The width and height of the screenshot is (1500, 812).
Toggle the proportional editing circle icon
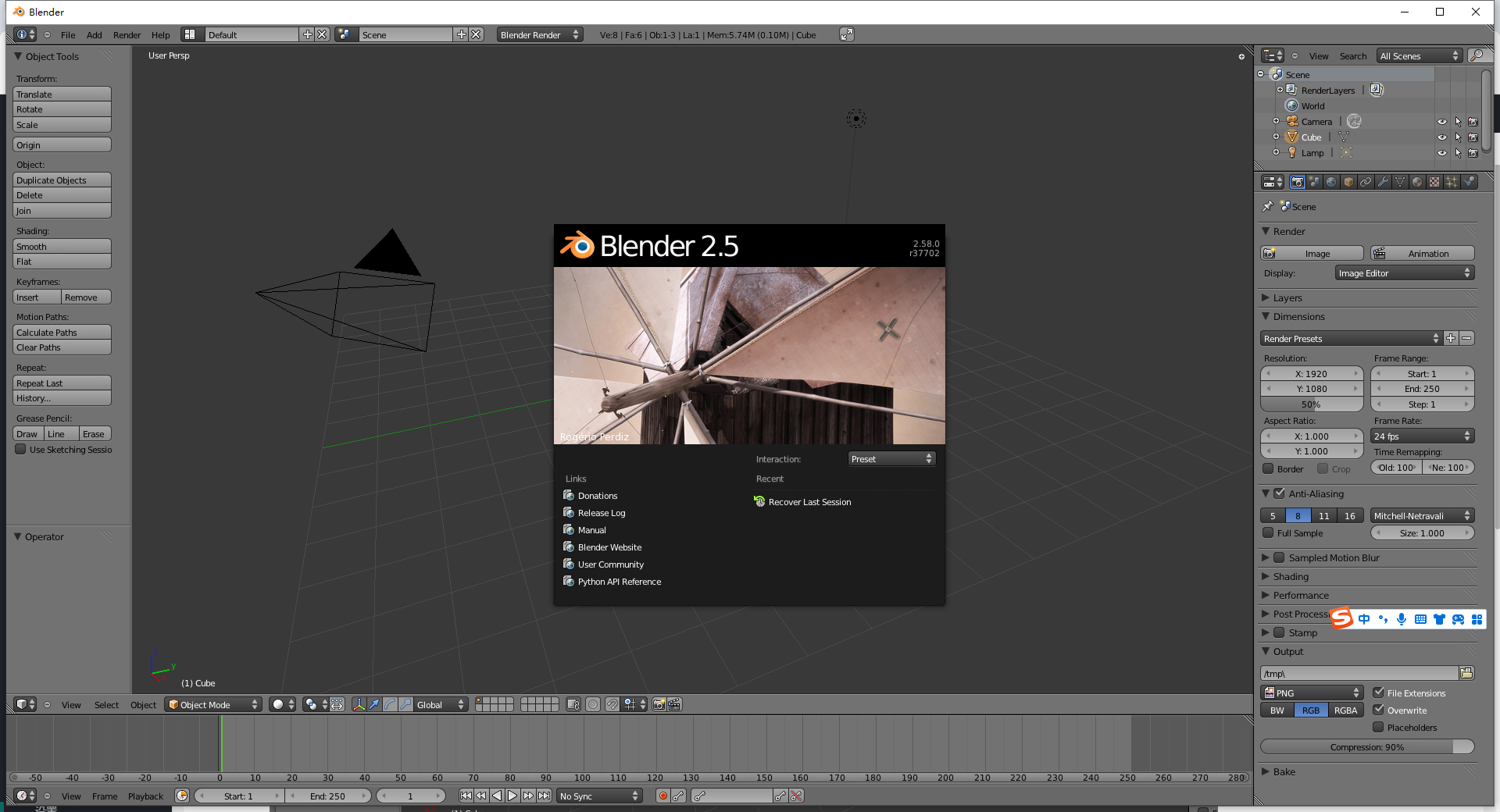coord(593,704)
